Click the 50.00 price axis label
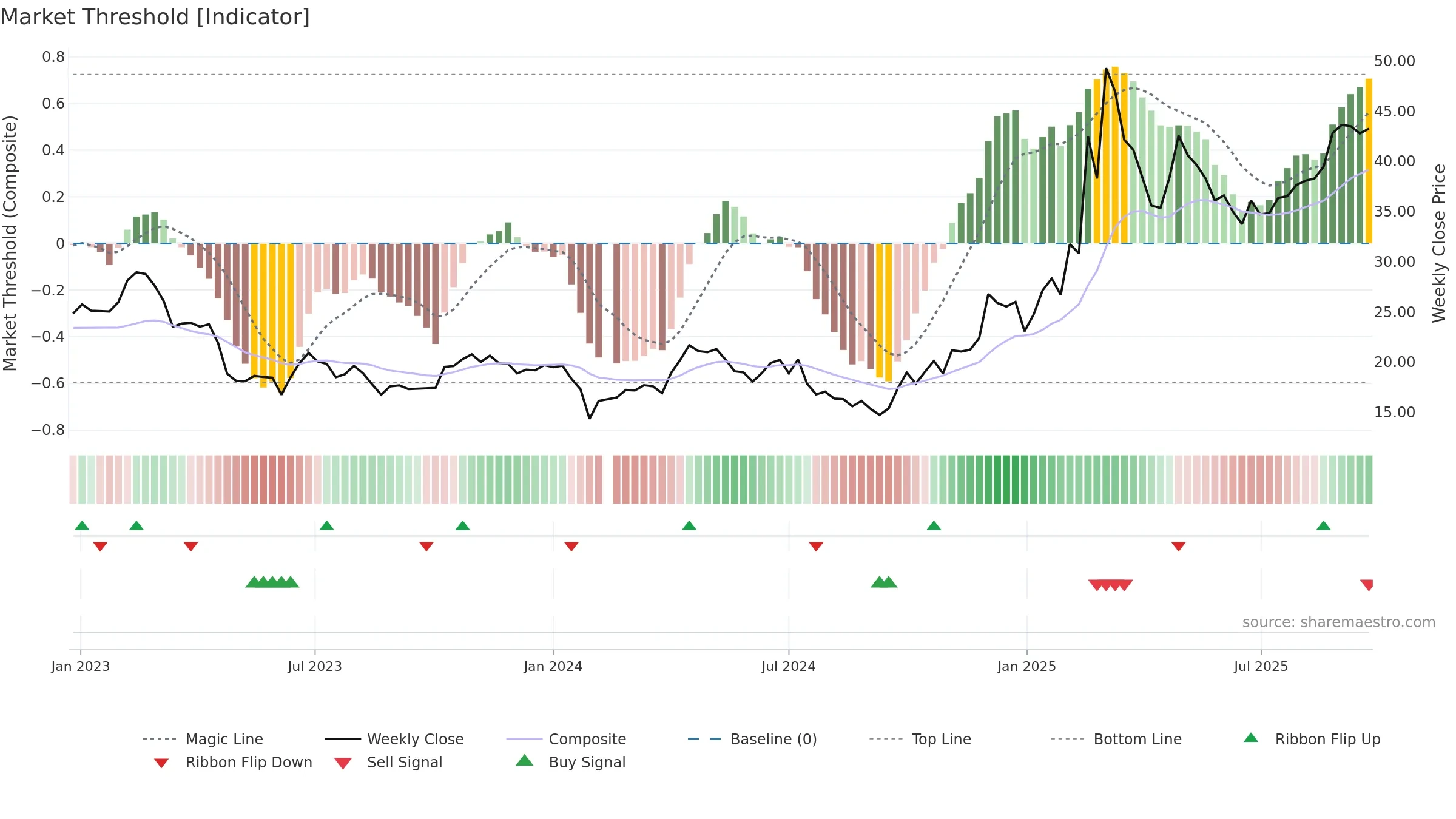This screenshot has height=819, width=1456. [1395, 61]
